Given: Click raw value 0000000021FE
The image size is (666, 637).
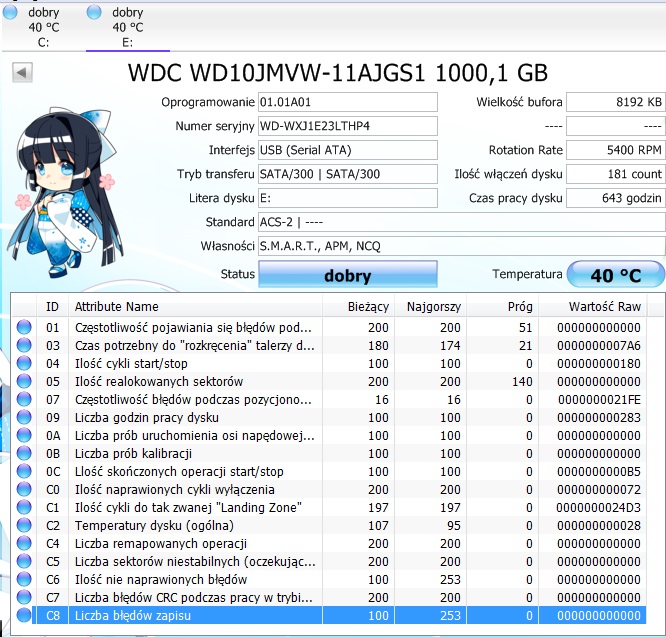Looking at the screenshot, I should pos(599,400).
